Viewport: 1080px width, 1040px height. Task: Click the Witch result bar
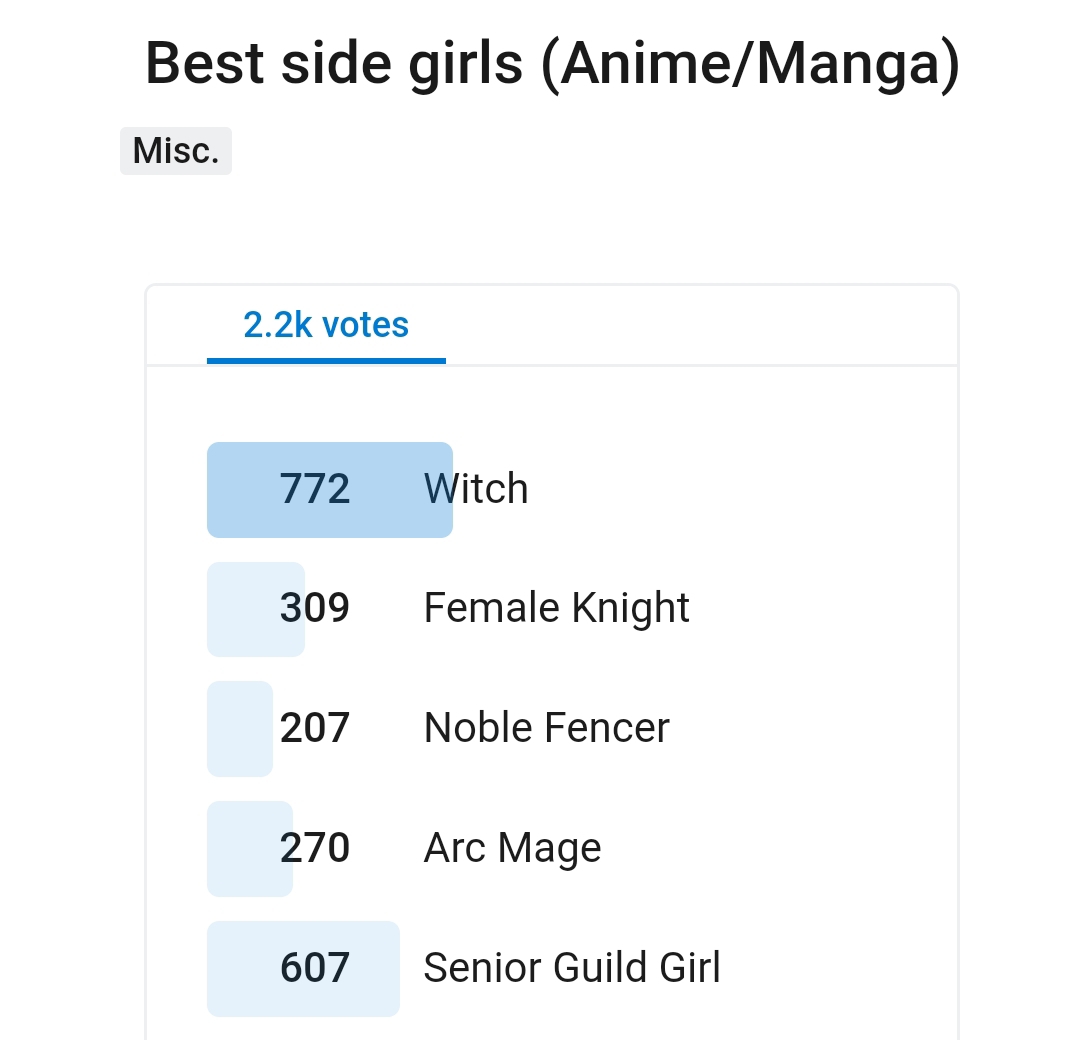coord(330,490)
